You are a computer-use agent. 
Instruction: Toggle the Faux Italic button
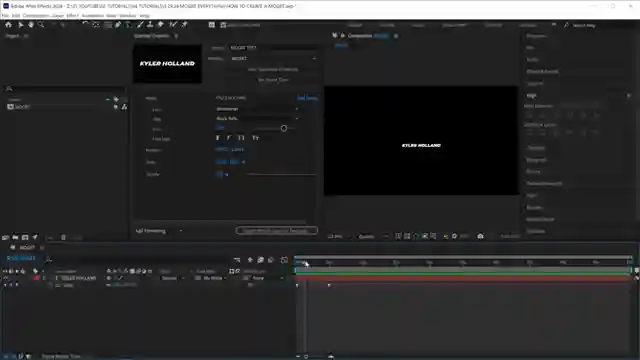(229, 138)
